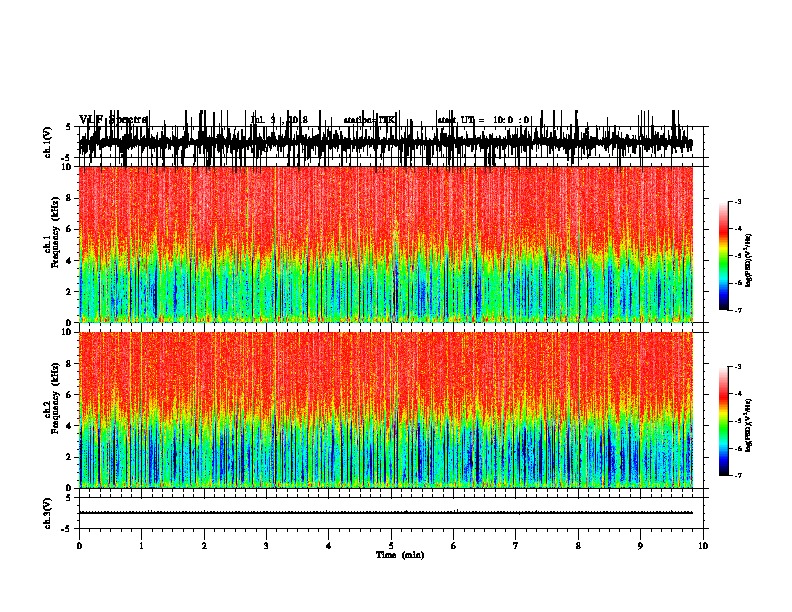Click the "5" tick label on ch.1(V) axis
The height and width of the screenshot is (612, 792).
[x=70, y=127]
